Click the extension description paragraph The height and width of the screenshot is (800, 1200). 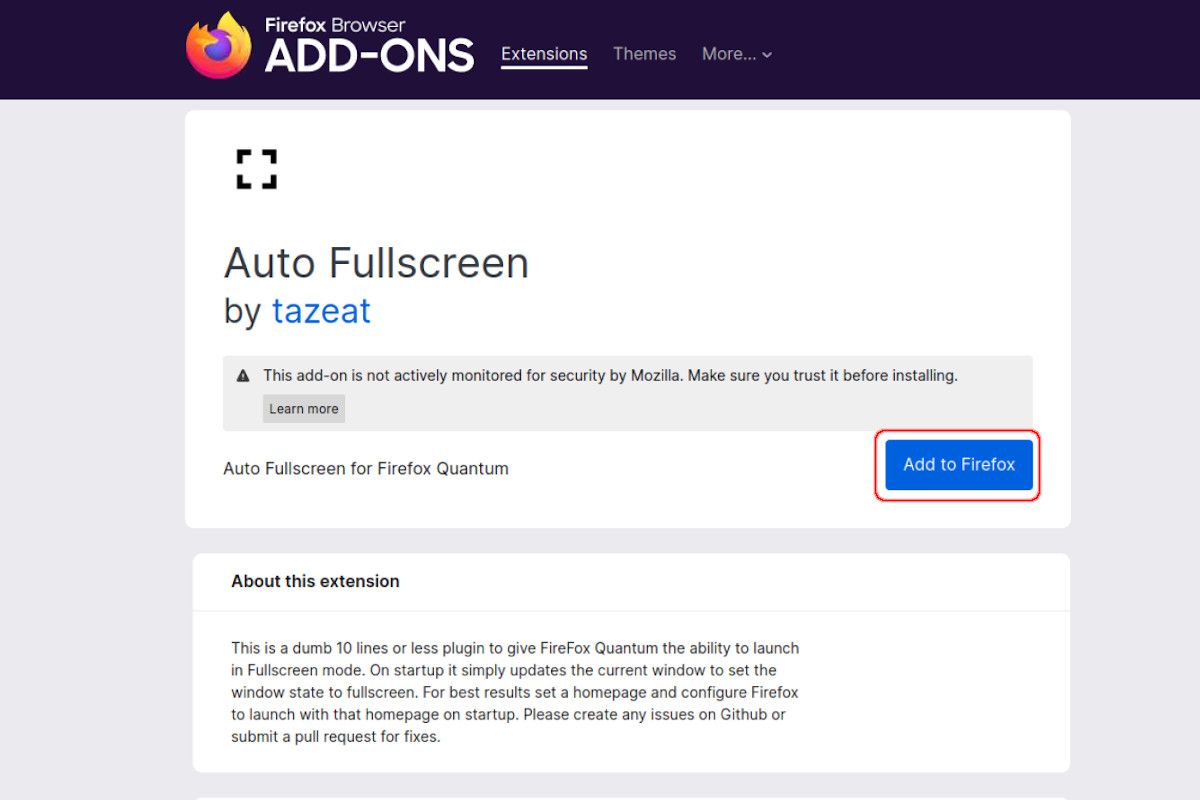tap(515, 692)
